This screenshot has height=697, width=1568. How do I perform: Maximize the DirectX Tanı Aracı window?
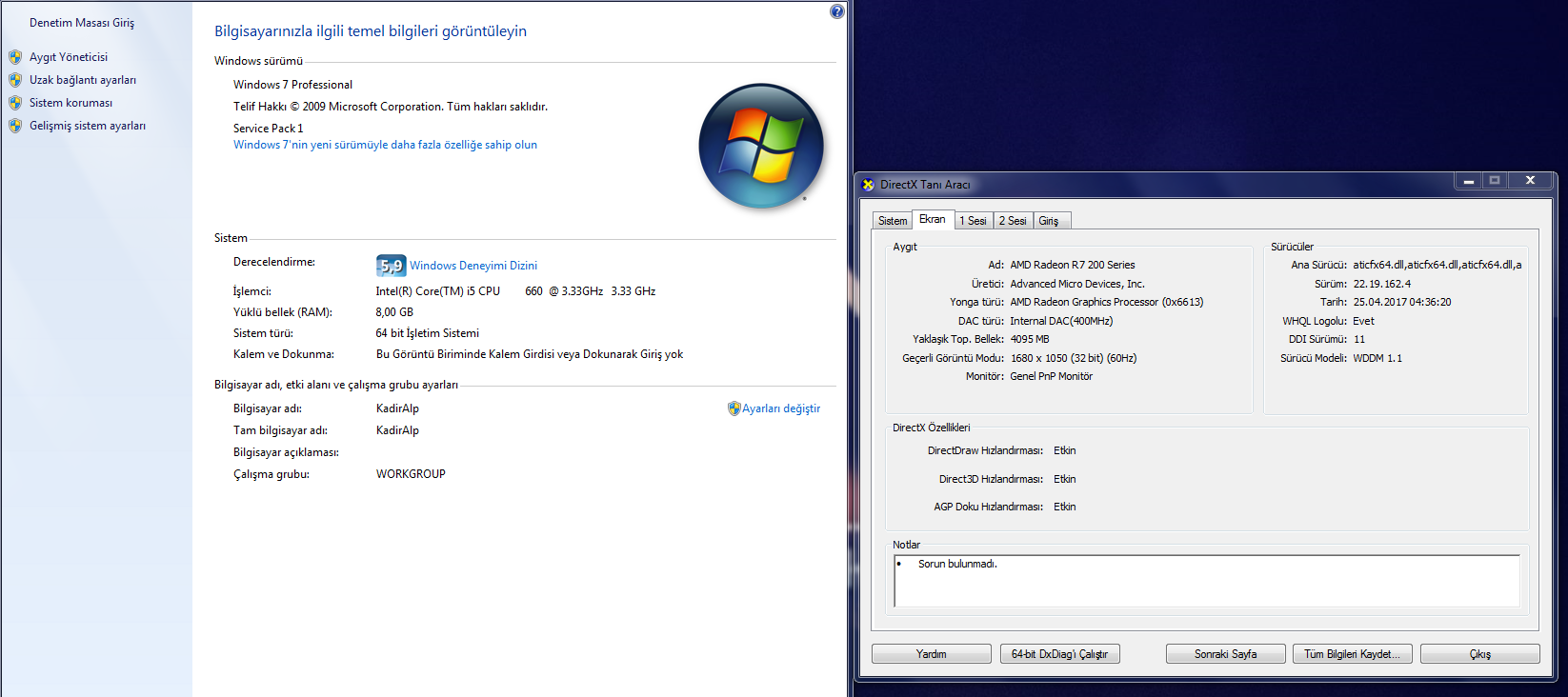1495,180
